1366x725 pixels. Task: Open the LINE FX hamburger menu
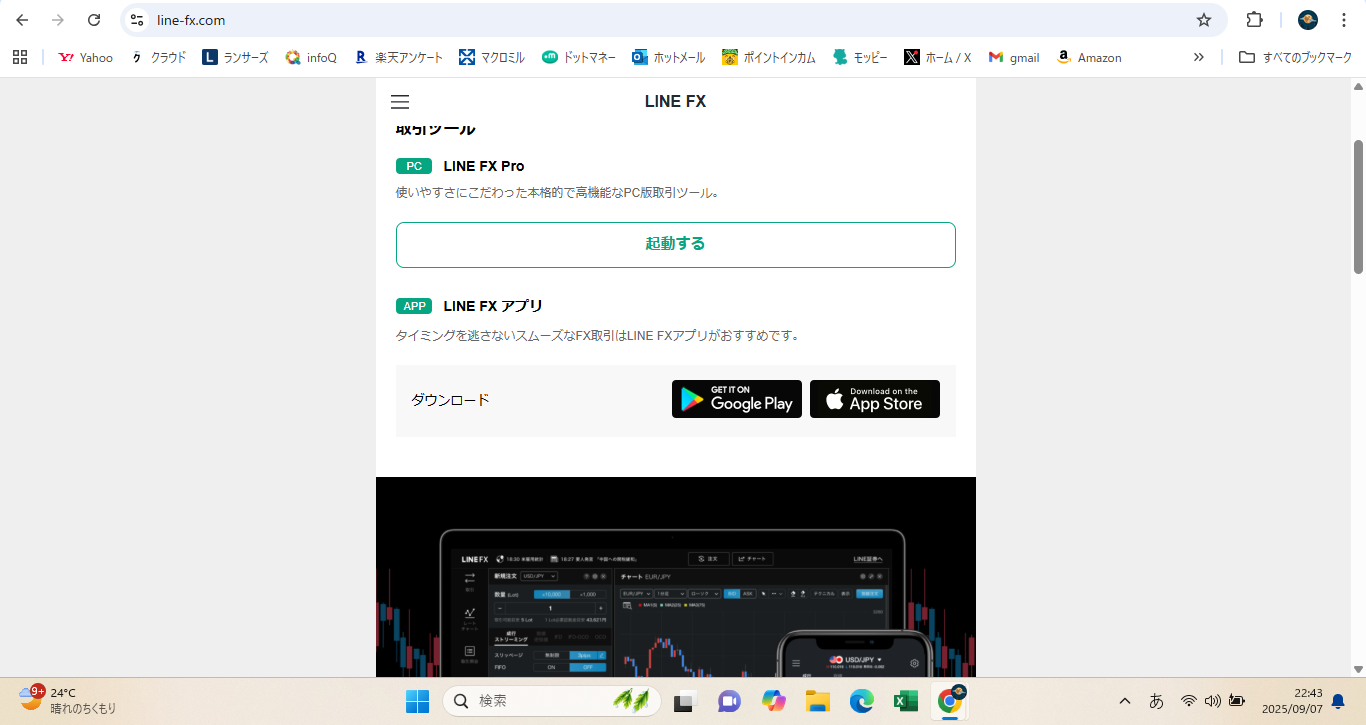tap(400, 102)
